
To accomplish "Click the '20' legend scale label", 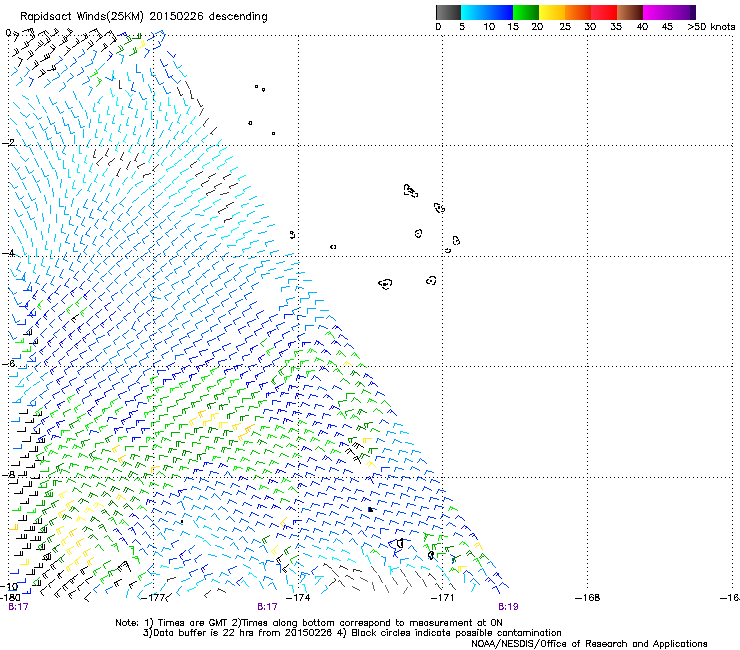I will (537, 26).
